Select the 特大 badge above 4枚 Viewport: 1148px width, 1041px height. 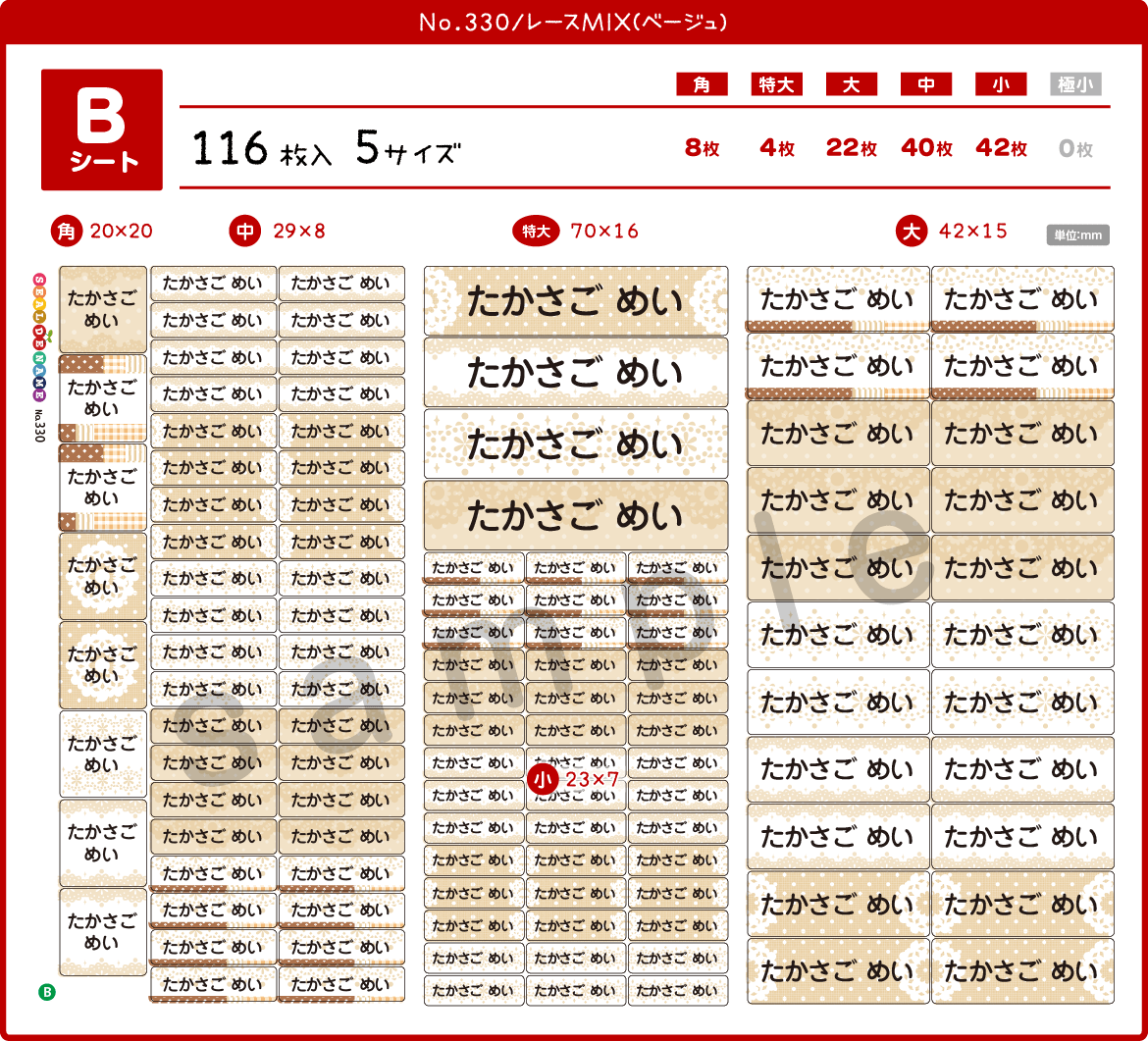tap(777, 84)
